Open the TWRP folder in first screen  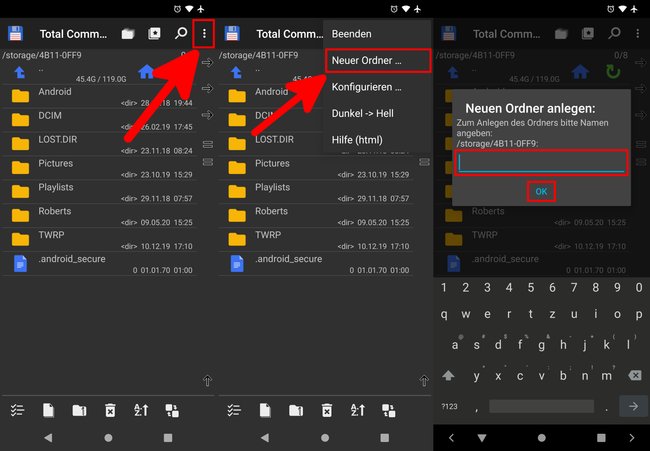(x=99, y=240)
